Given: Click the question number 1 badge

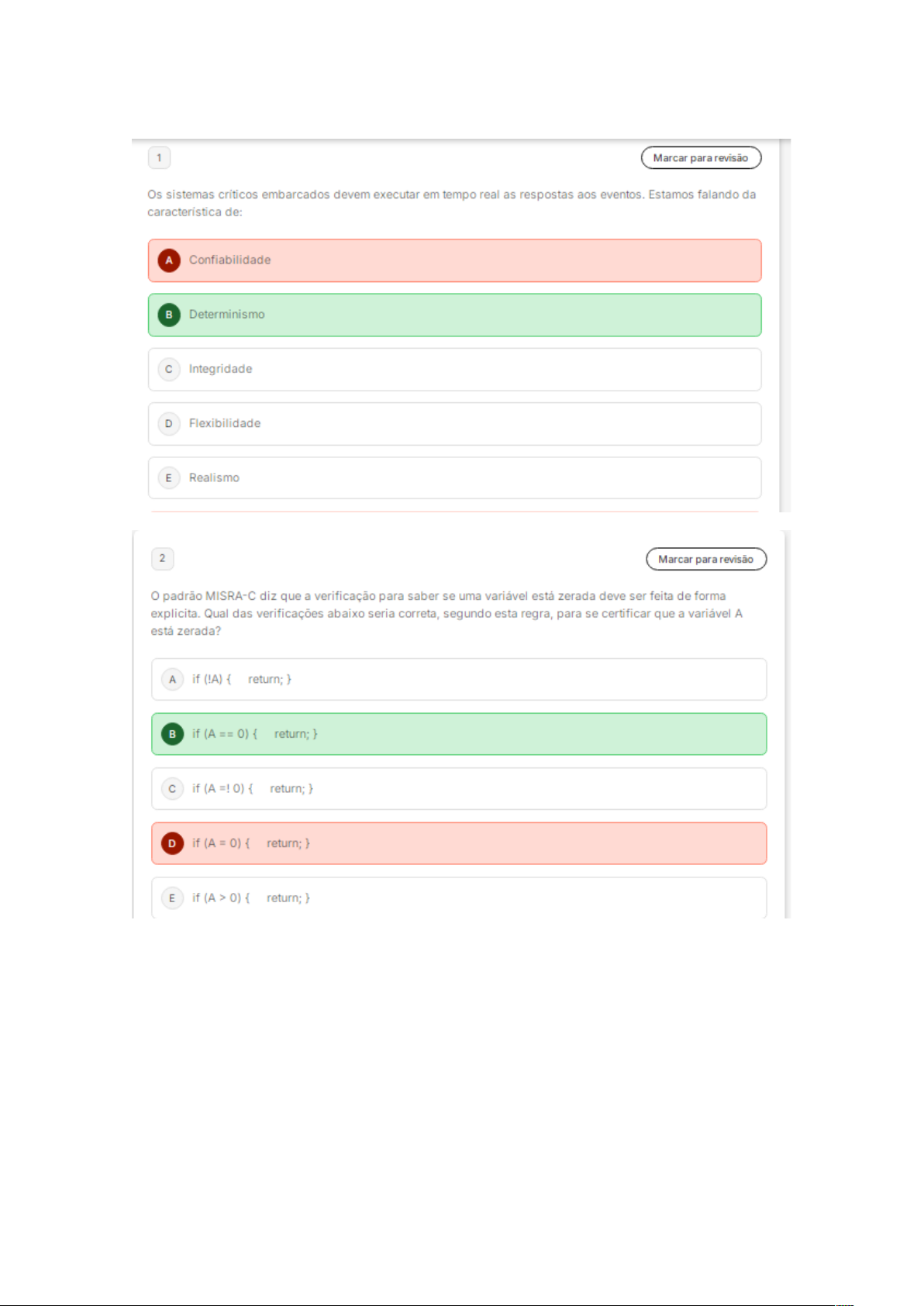Looking at the screenshot, I should (159, 158).
